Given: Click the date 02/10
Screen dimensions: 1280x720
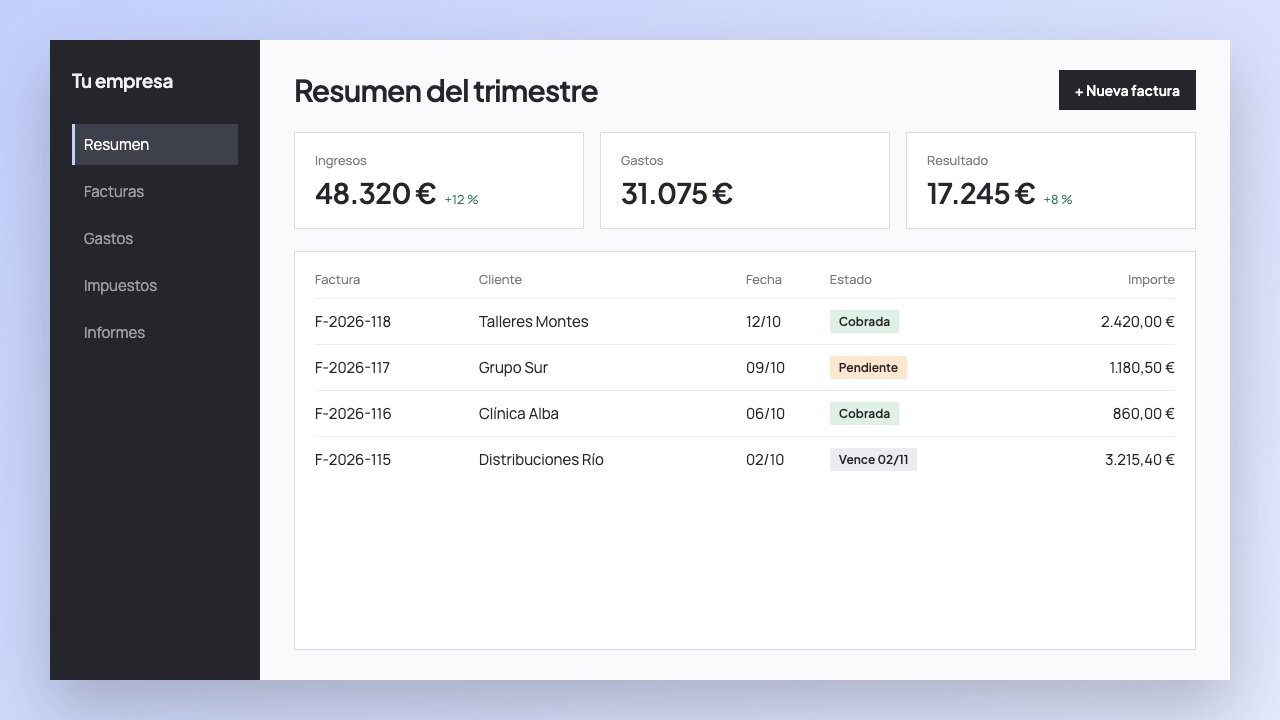Looking at the screenshot, I should pos(765,459).
